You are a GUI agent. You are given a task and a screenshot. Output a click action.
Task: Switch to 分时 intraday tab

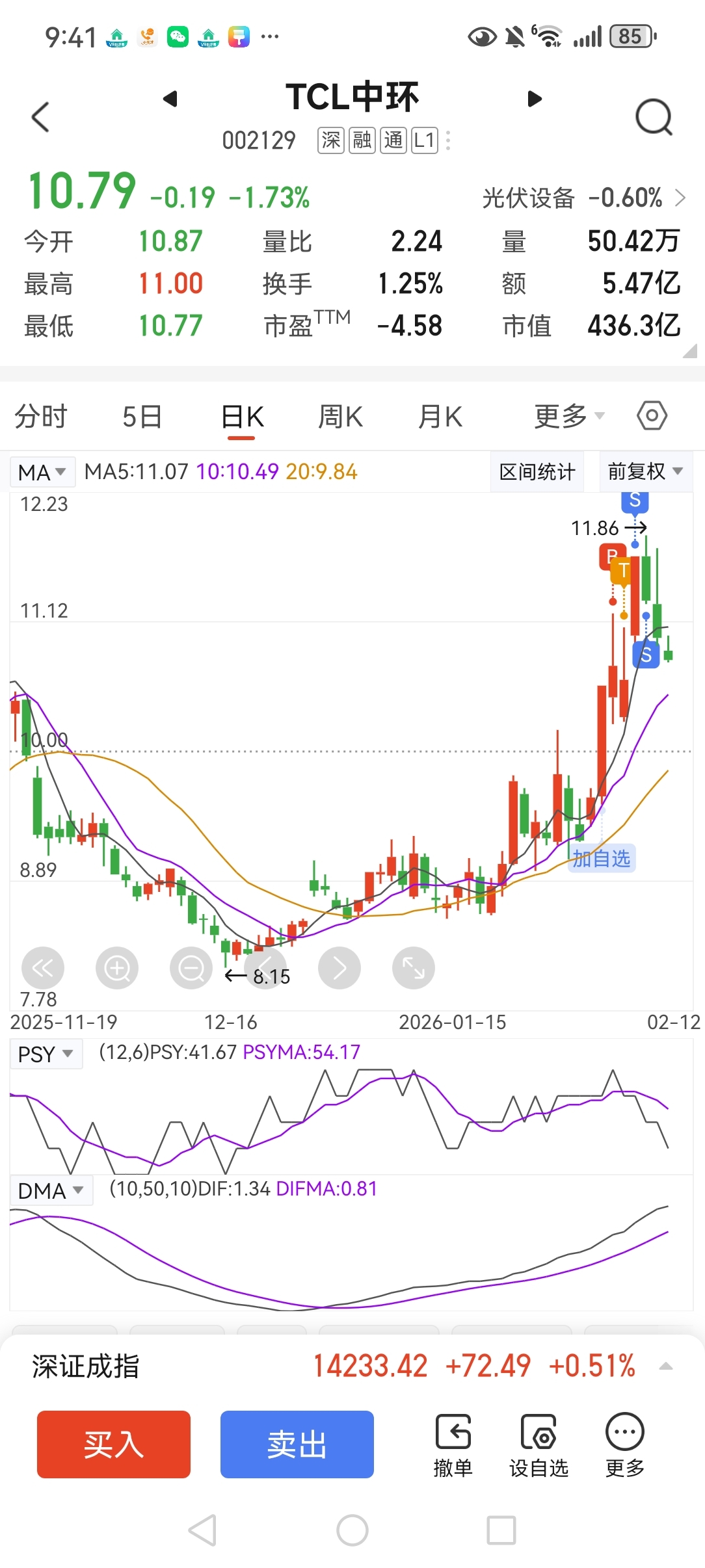coord(41,416)
